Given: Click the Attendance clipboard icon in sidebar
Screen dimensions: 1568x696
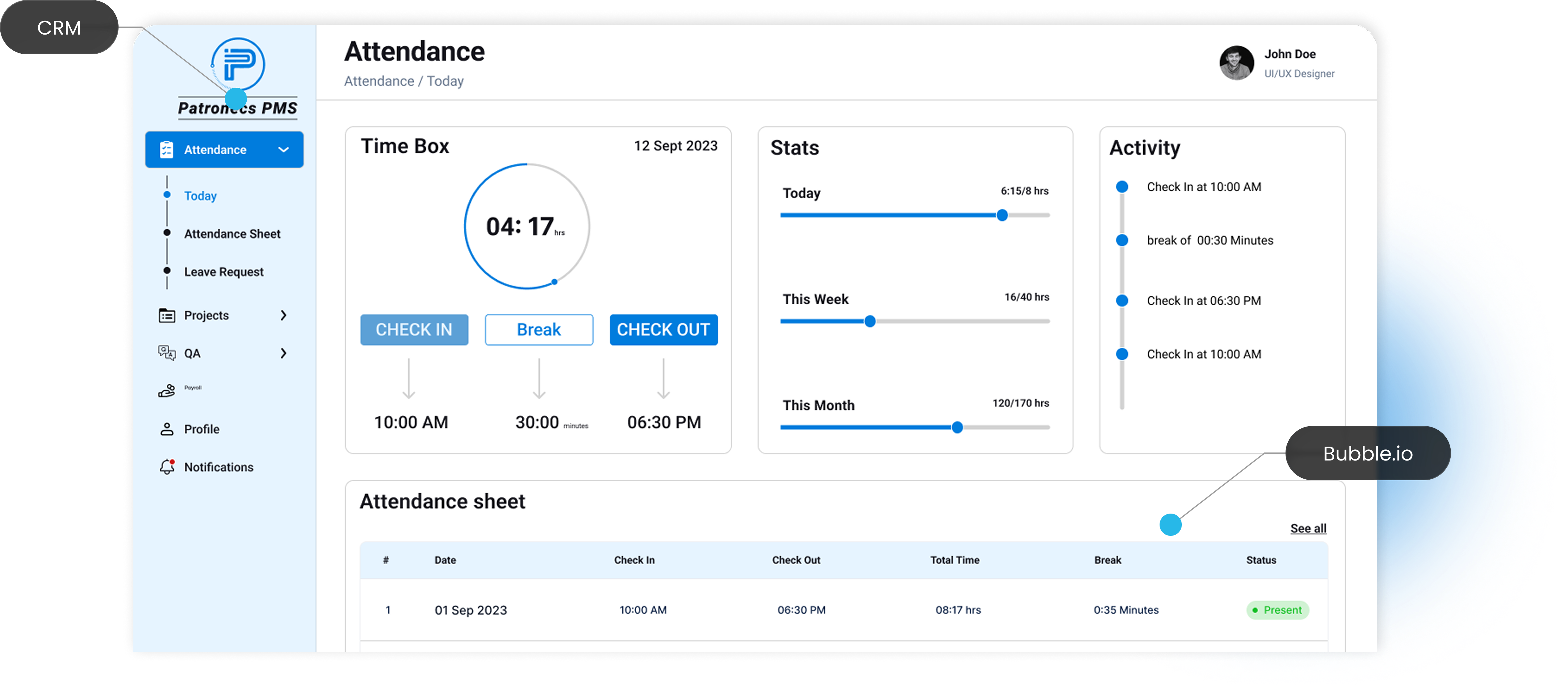Looking at the screenshot, I should tap(166, 150).
